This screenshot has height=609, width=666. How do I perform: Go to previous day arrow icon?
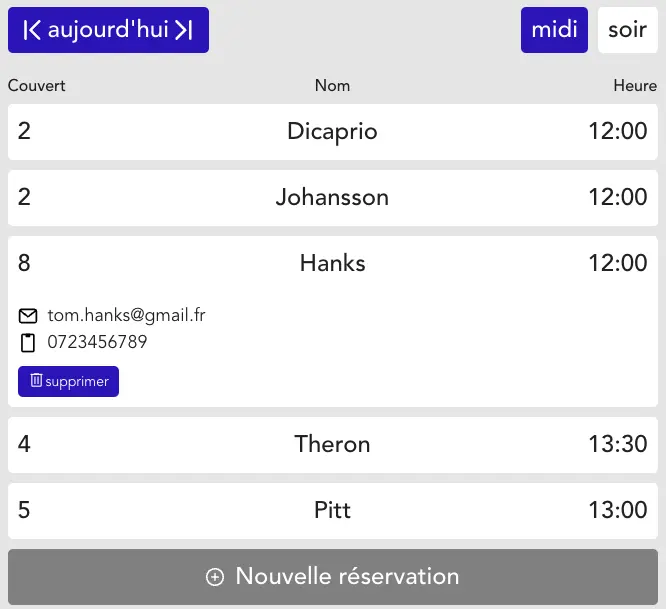point(32,30)
